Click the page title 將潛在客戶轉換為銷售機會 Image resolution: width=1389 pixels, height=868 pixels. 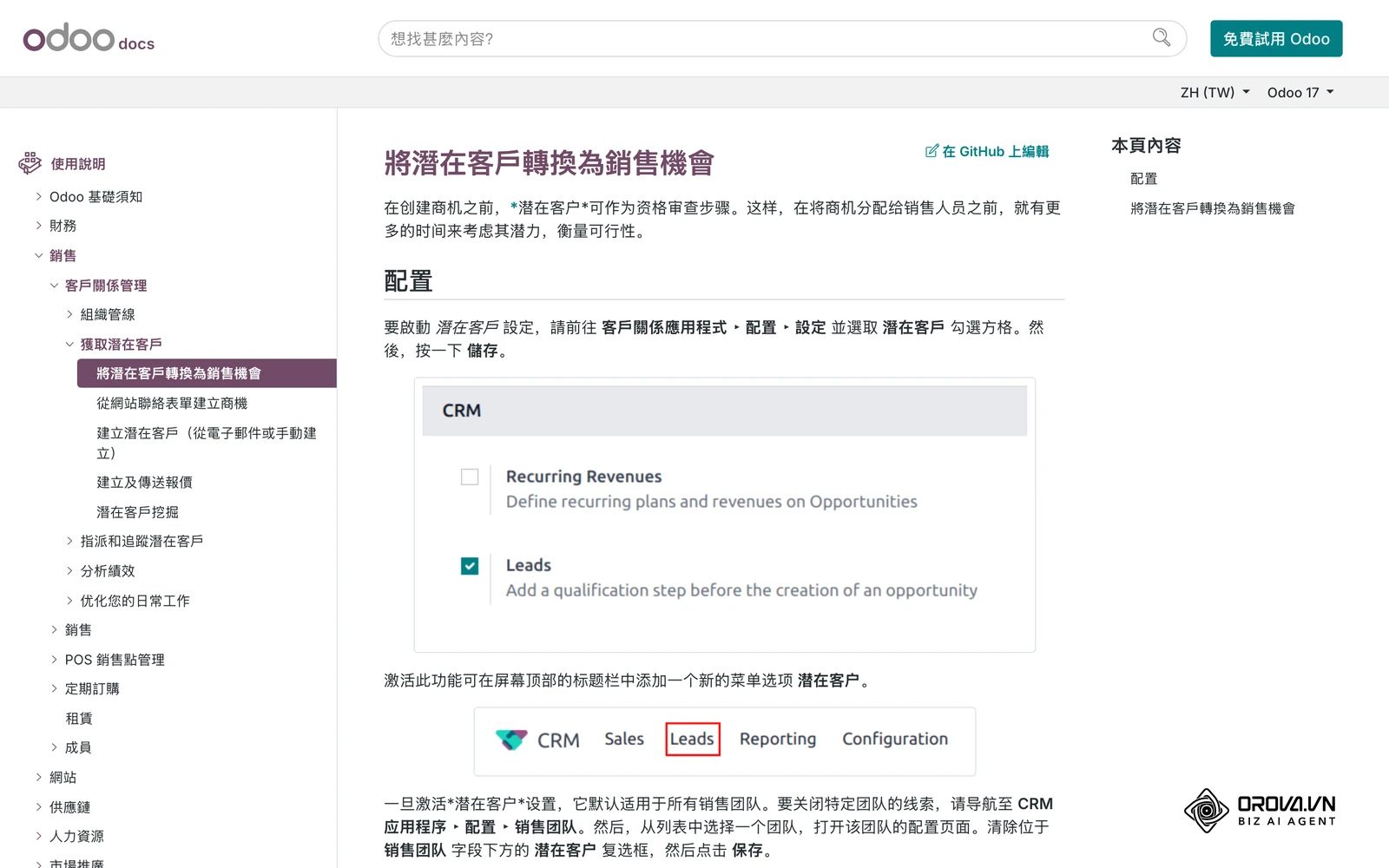point(549,162)
